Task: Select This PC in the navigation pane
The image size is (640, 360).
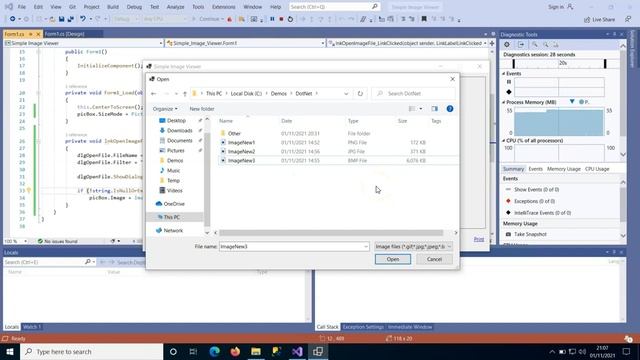Action: pyautogui.click(x=172, y=217)
